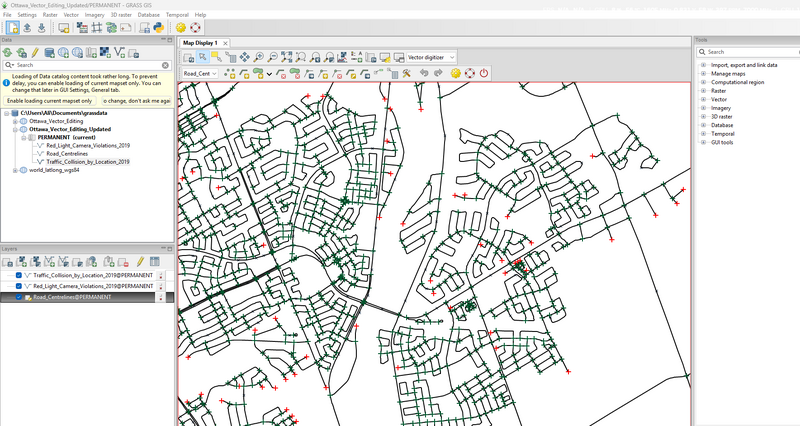Open the Settings menu
The width and height of the screenshot is (800, 426).
[x=27, y=15]
